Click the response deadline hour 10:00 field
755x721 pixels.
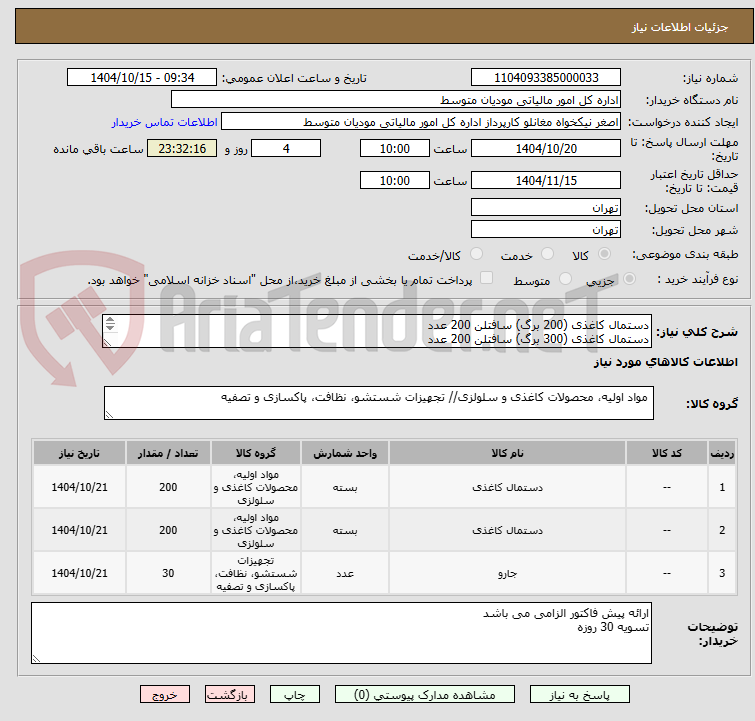pos(394,148)
